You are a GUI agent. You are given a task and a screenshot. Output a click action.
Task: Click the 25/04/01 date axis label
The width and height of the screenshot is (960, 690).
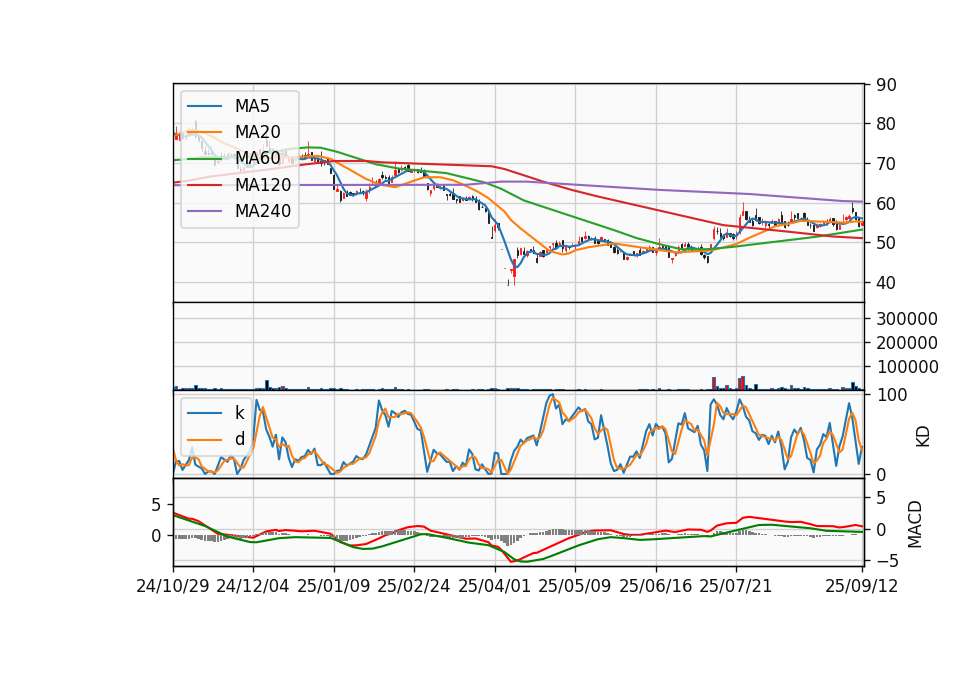pyautogui.click(x=495, y=586)
